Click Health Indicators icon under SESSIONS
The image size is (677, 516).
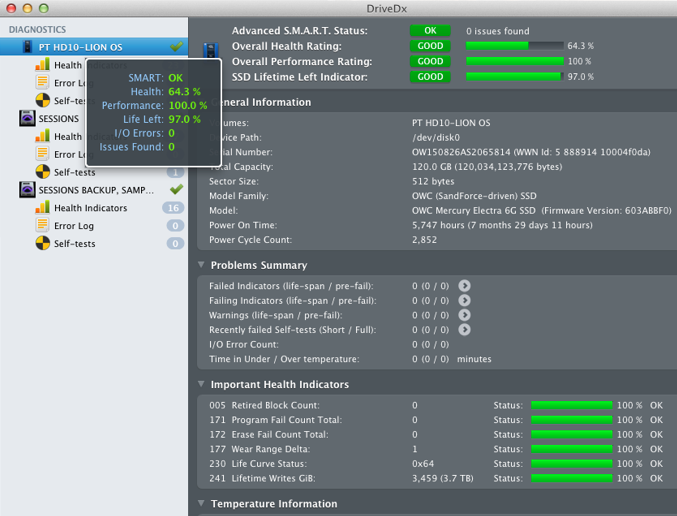pos(42,136)
